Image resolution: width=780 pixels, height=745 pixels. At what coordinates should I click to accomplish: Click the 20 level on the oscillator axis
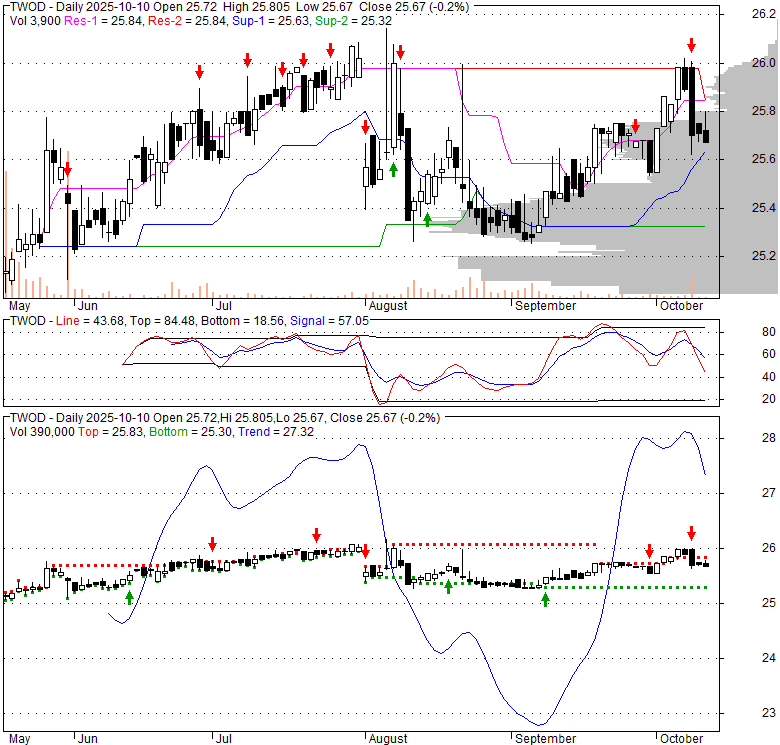(x=769, y=399)
